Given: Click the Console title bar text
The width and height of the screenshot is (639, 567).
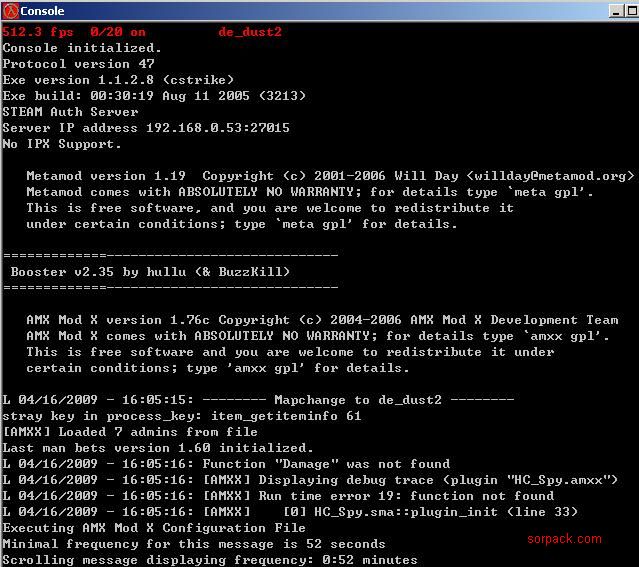Looking at the screenshot, I should [43, 11].
